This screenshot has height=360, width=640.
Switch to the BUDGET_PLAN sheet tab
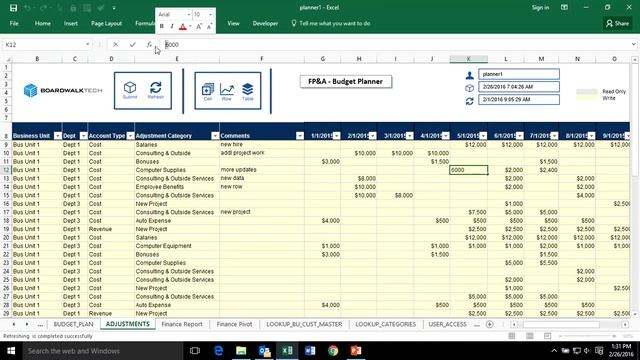[x=73, y=324]
